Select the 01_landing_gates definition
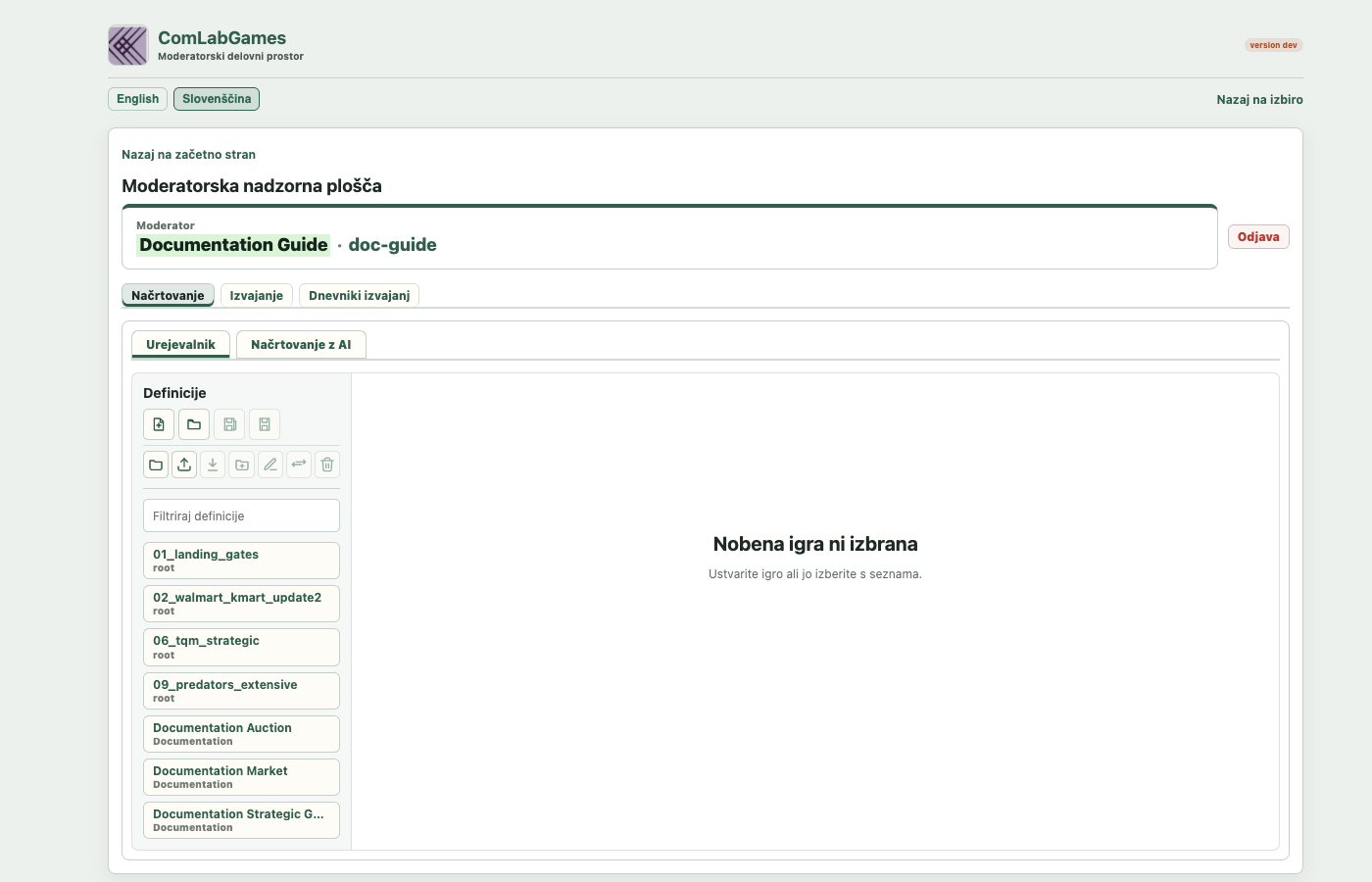The width and height of the screenshot is (1372, 882). coord(241,561)
